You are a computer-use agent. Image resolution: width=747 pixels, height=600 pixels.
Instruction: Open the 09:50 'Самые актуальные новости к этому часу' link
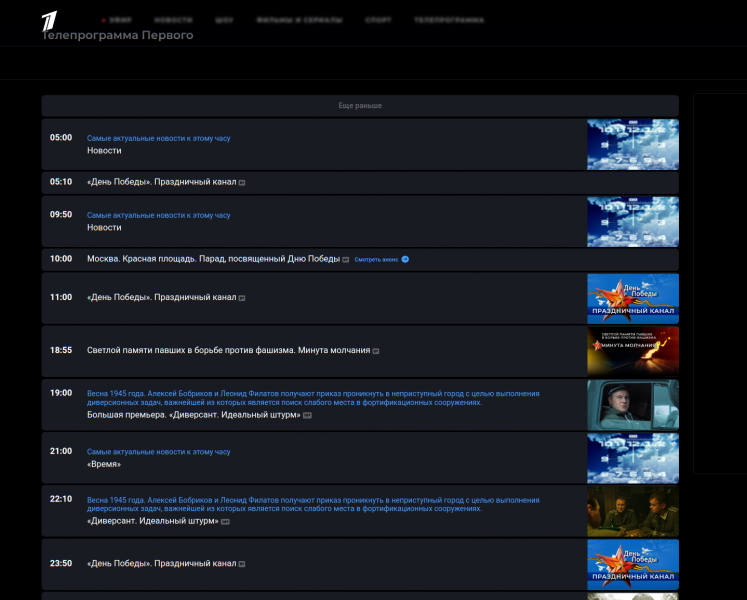click(159, 215)
